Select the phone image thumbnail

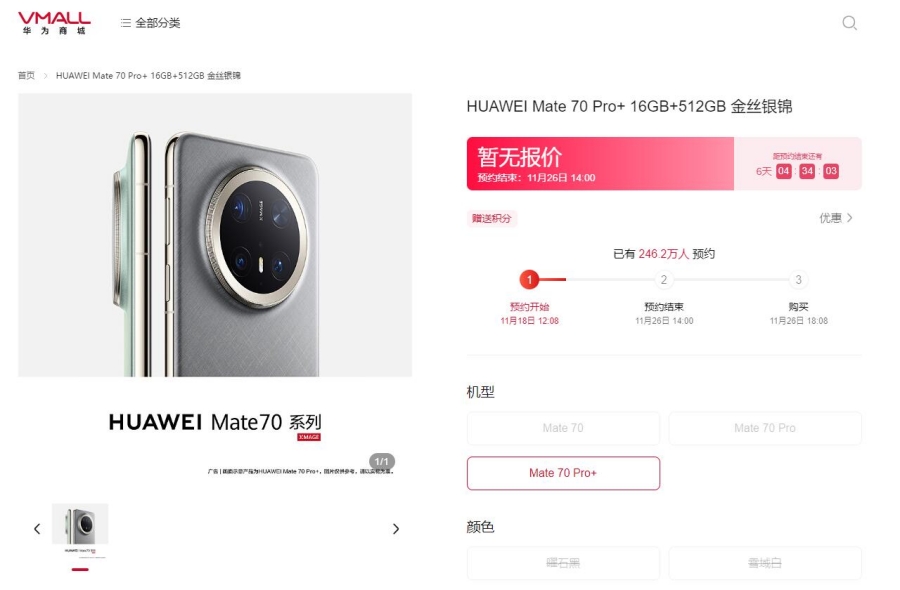coord(80,528)
